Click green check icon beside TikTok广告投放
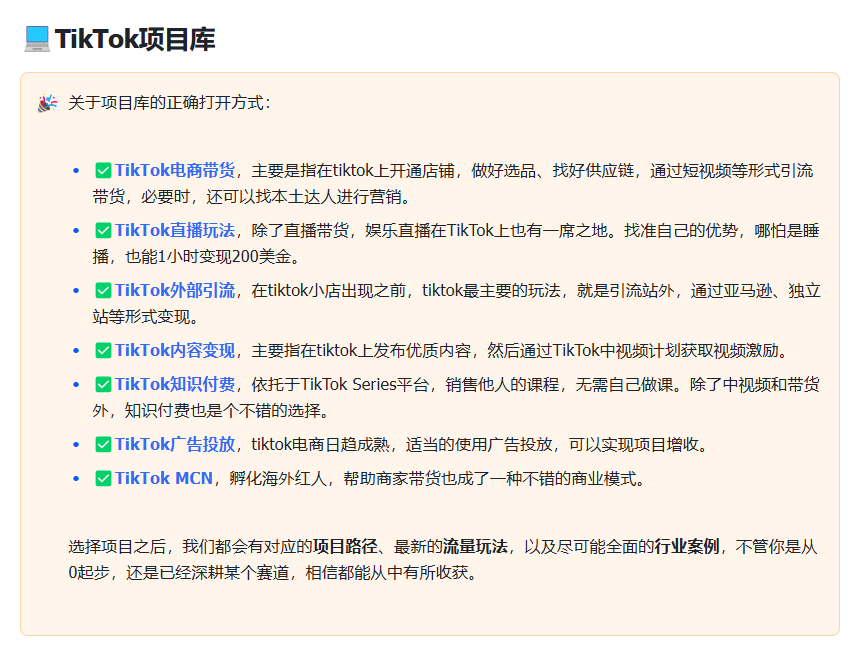The image size is (855, 654). coord(103,445)
